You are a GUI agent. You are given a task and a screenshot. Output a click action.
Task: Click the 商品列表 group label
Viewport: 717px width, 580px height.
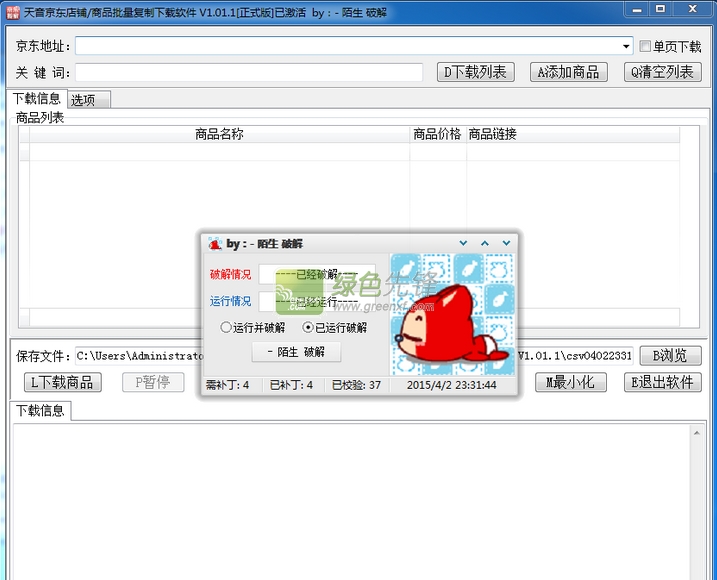pyautogui.click(x=40, y=118)
